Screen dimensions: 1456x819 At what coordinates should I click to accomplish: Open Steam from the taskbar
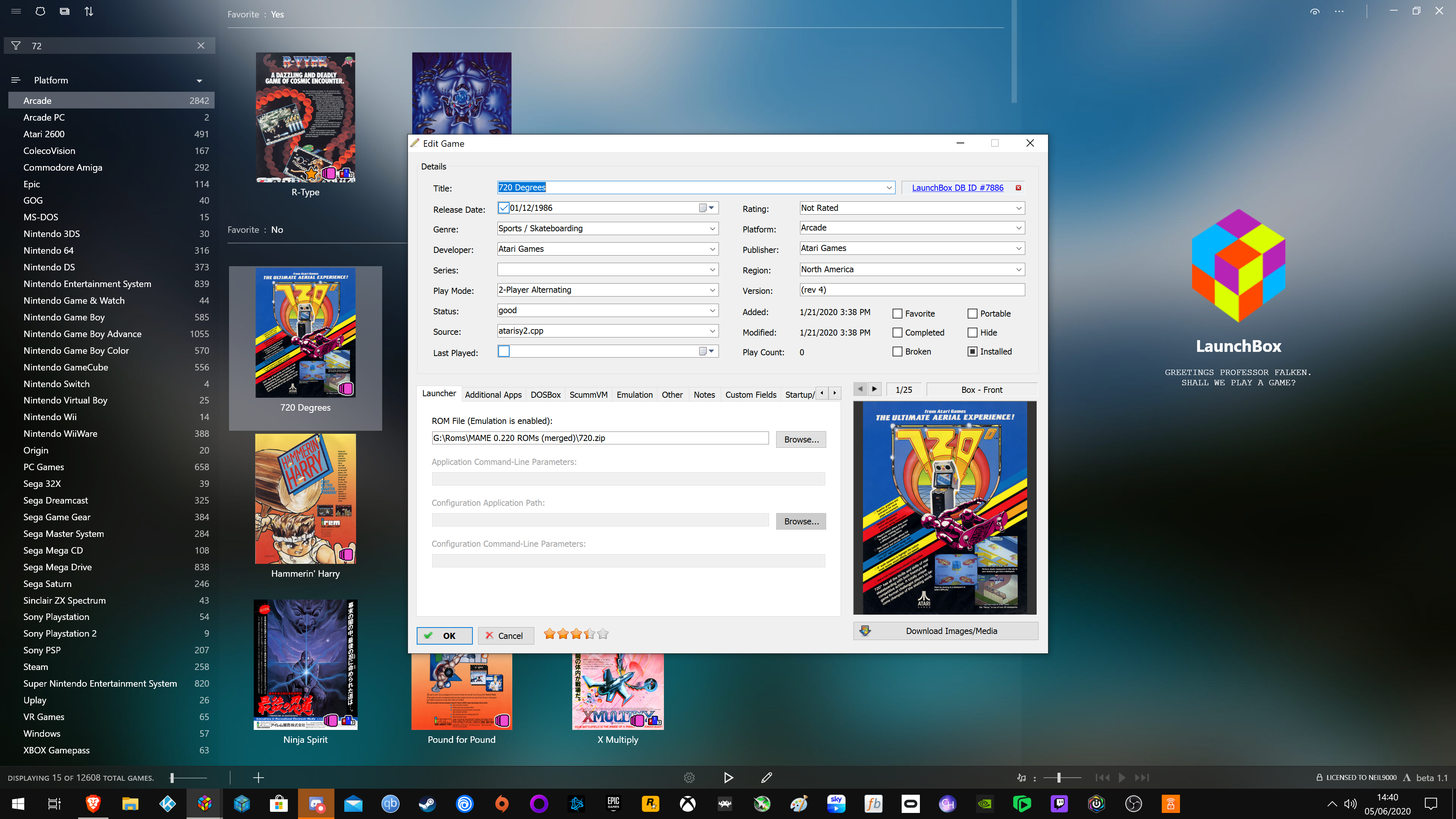coord(427,804)
